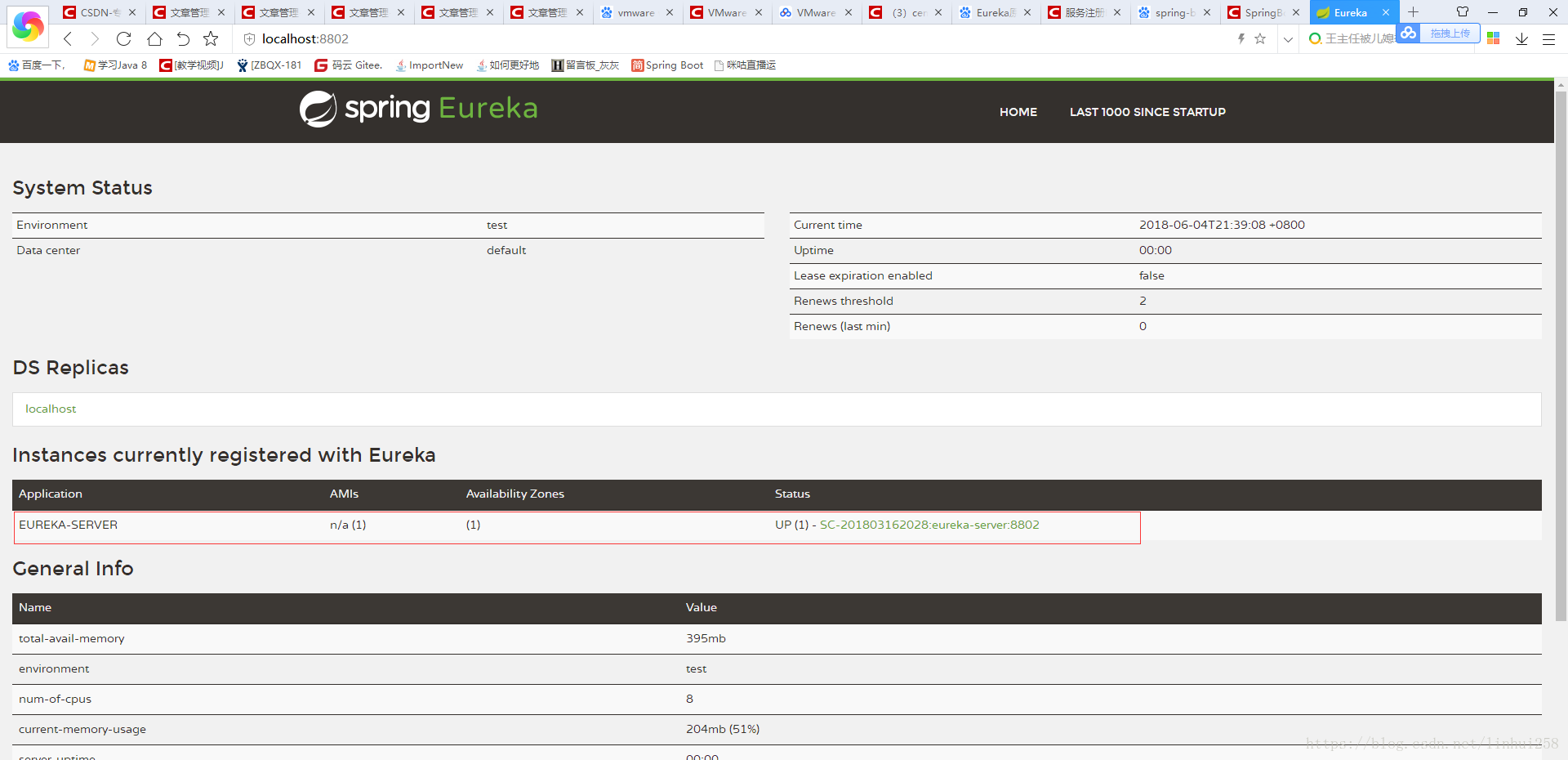Viewport: 1568px width, 760px height.
Task: Click the cloud drag-upload button
Action: [1438, 34]
